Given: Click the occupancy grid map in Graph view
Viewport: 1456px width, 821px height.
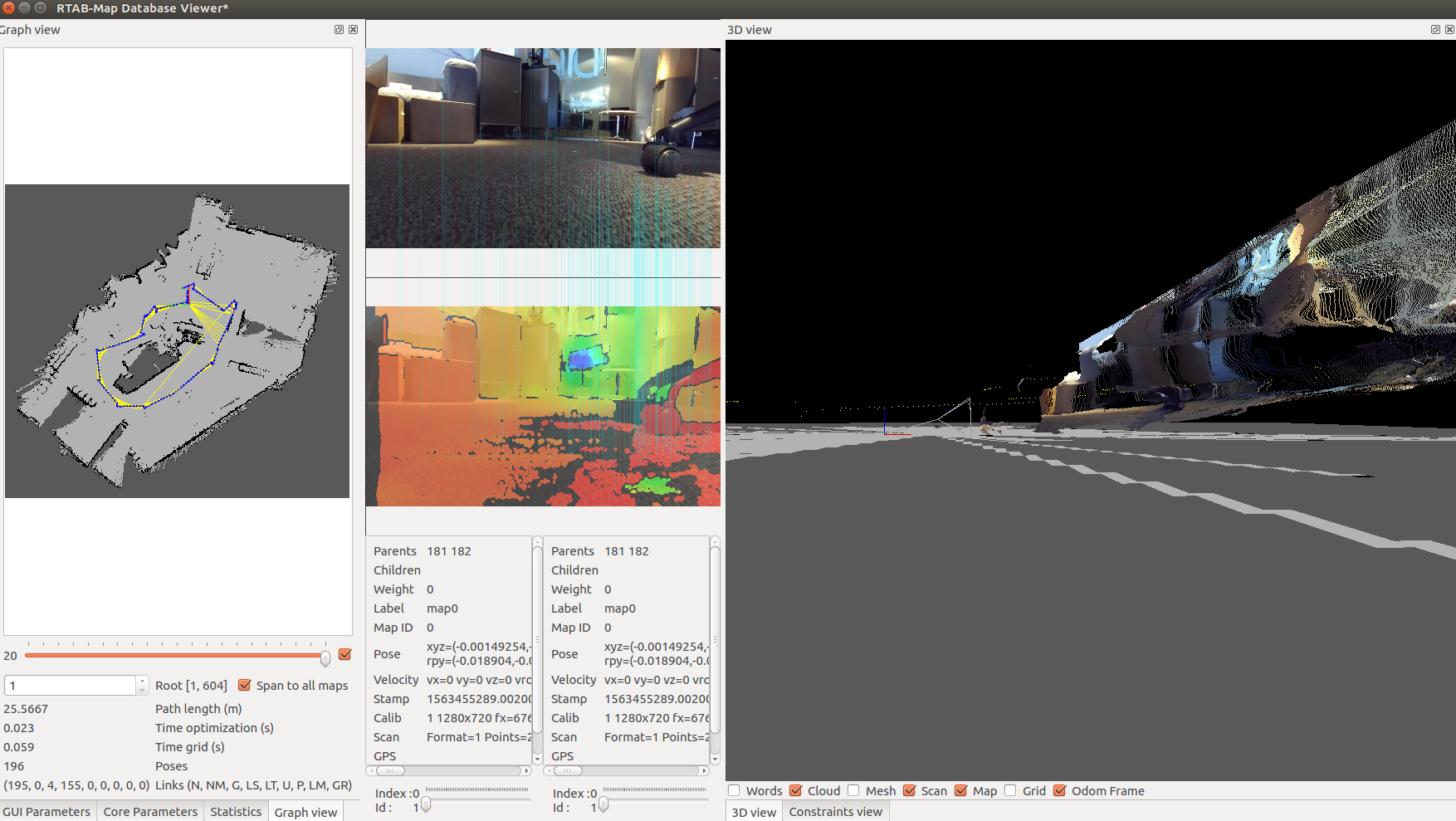Looking at the screenshot, I should (178, 341).
